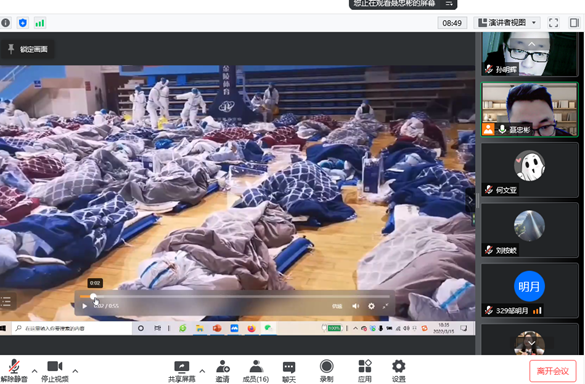Start recording with 录制 button
The width and height of the screenshot is (585, 384).
[x=326, y=371]
